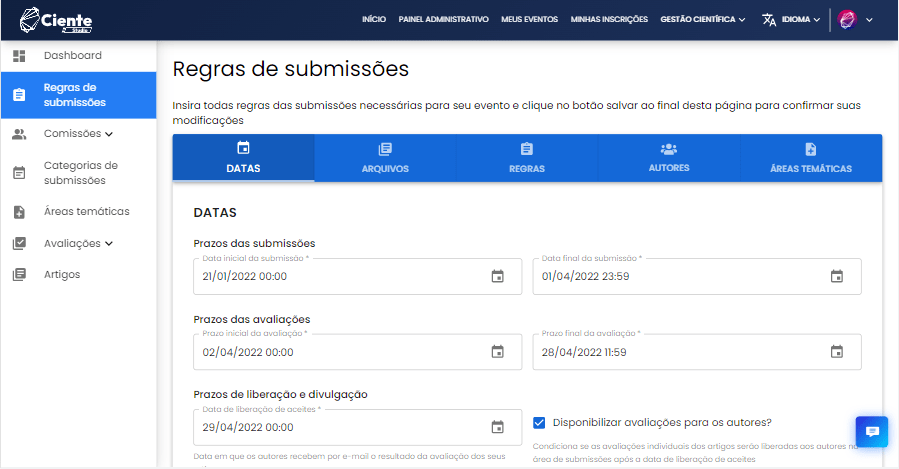Viewport: 899px width, 469px height.
Task: Click the Regras de submissões page heading
Action: coord(291,69)
